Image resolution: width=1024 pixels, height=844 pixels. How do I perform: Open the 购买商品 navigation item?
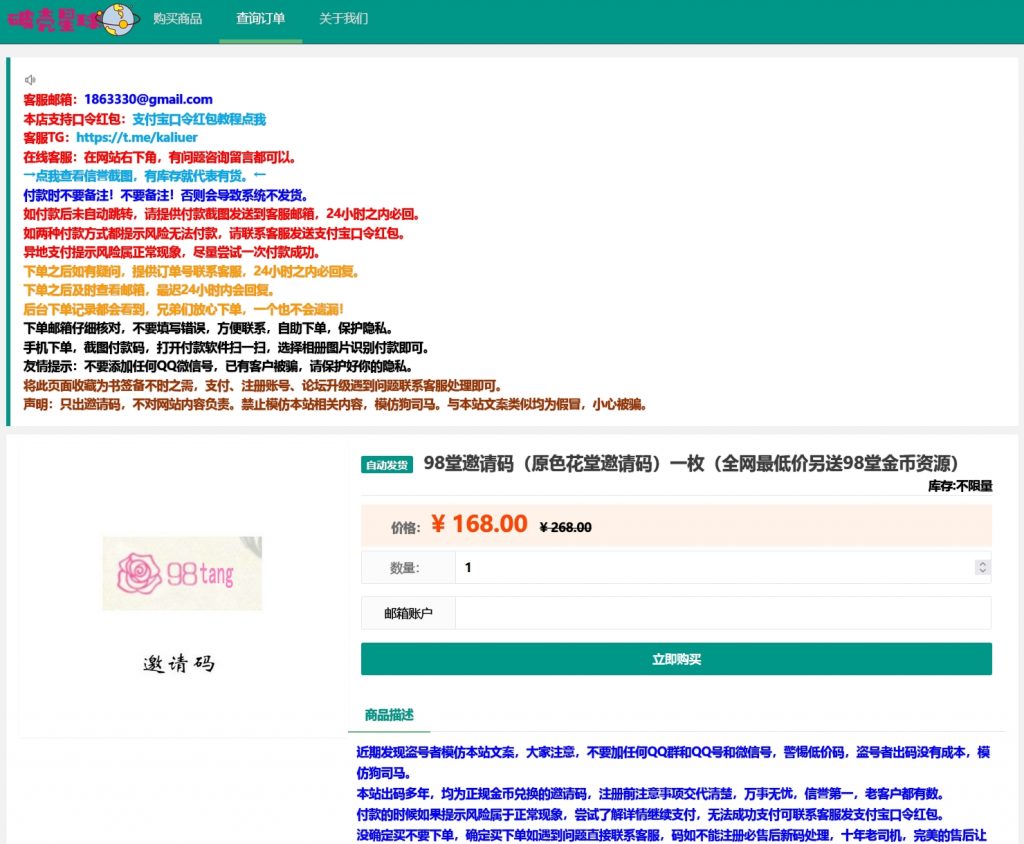(178, 19)
